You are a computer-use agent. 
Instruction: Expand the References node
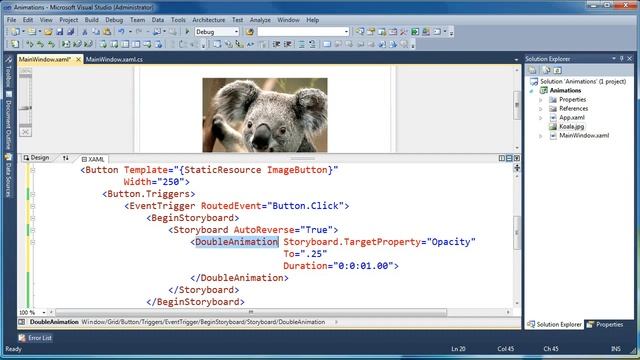point(541,109)
